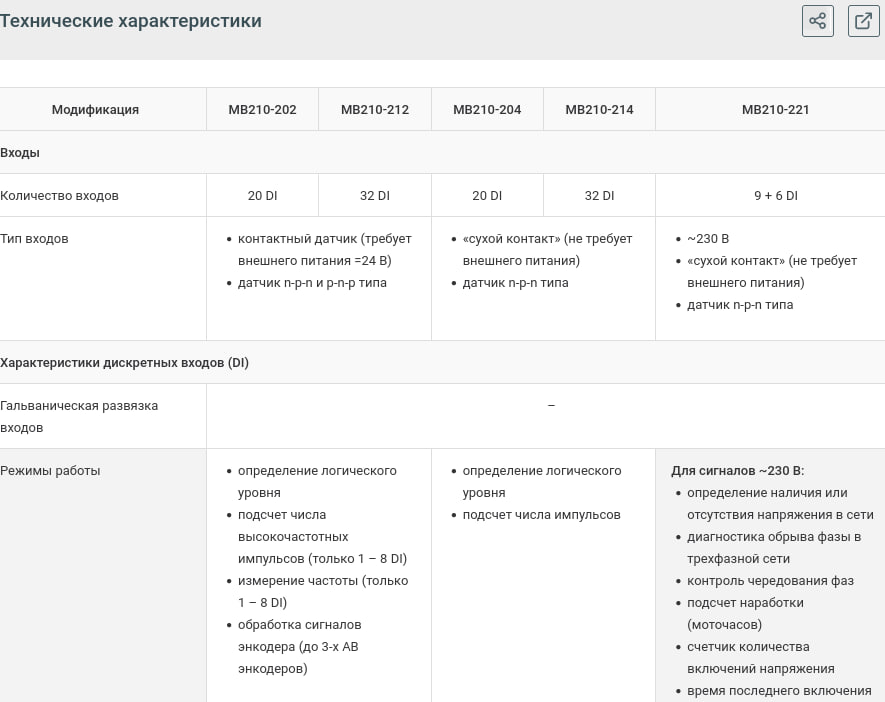
Task: Select the МВ210-221 column header
Action: pos(776,109)
